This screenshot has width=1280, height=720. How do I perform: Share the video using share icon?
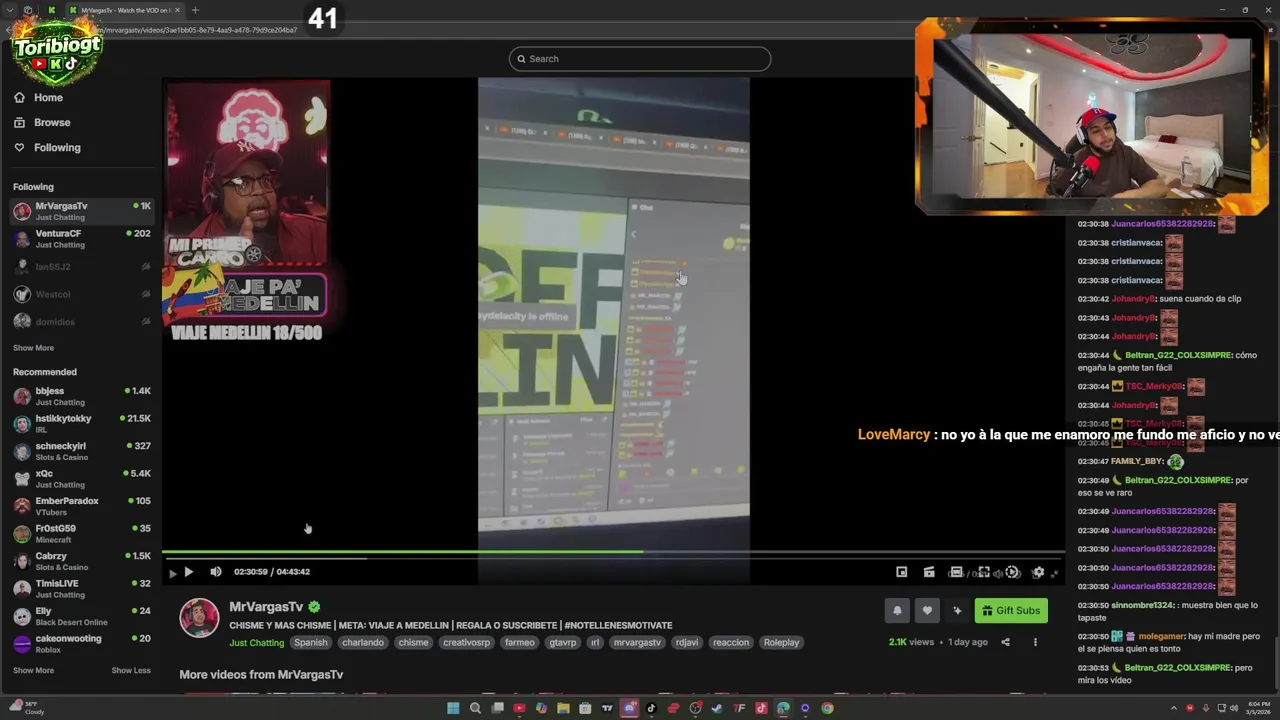point(1005,642)
